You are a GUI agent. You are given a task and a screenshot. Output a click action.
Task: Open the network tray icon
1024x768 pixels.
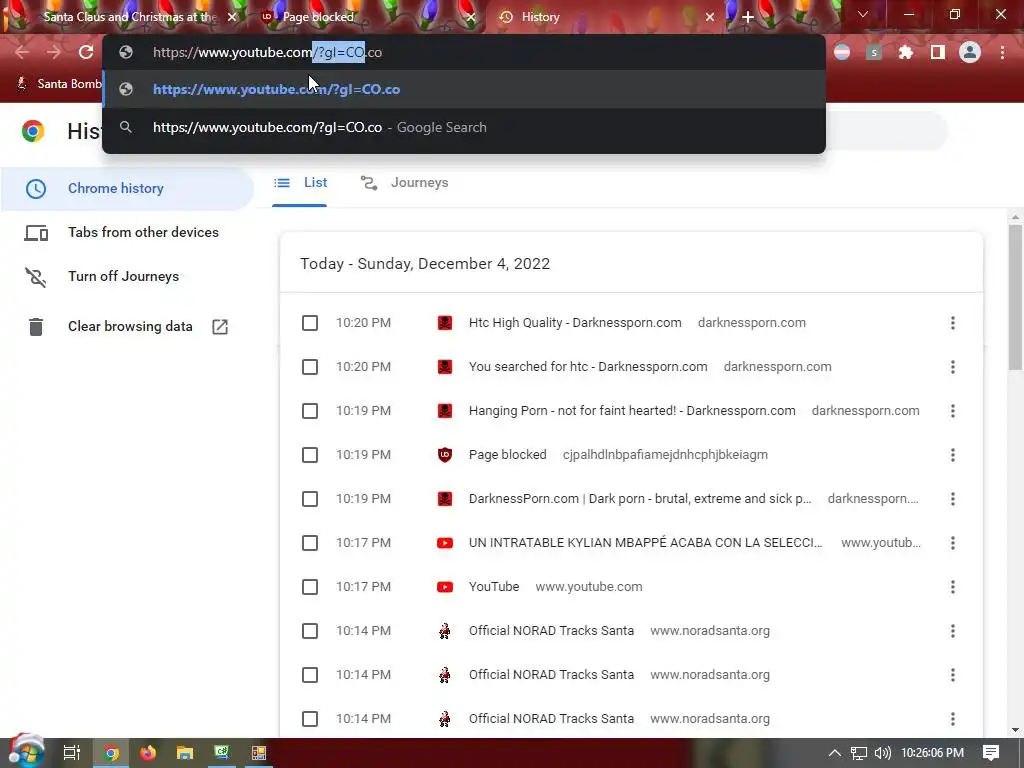pos(859,753)
